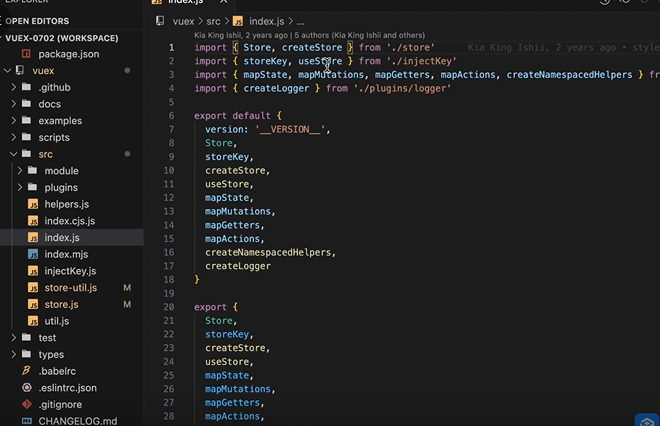This screenshot has height=426, width=660.
Task: Click the folder icon of the docs folder
Action: (x=27, y=104)
